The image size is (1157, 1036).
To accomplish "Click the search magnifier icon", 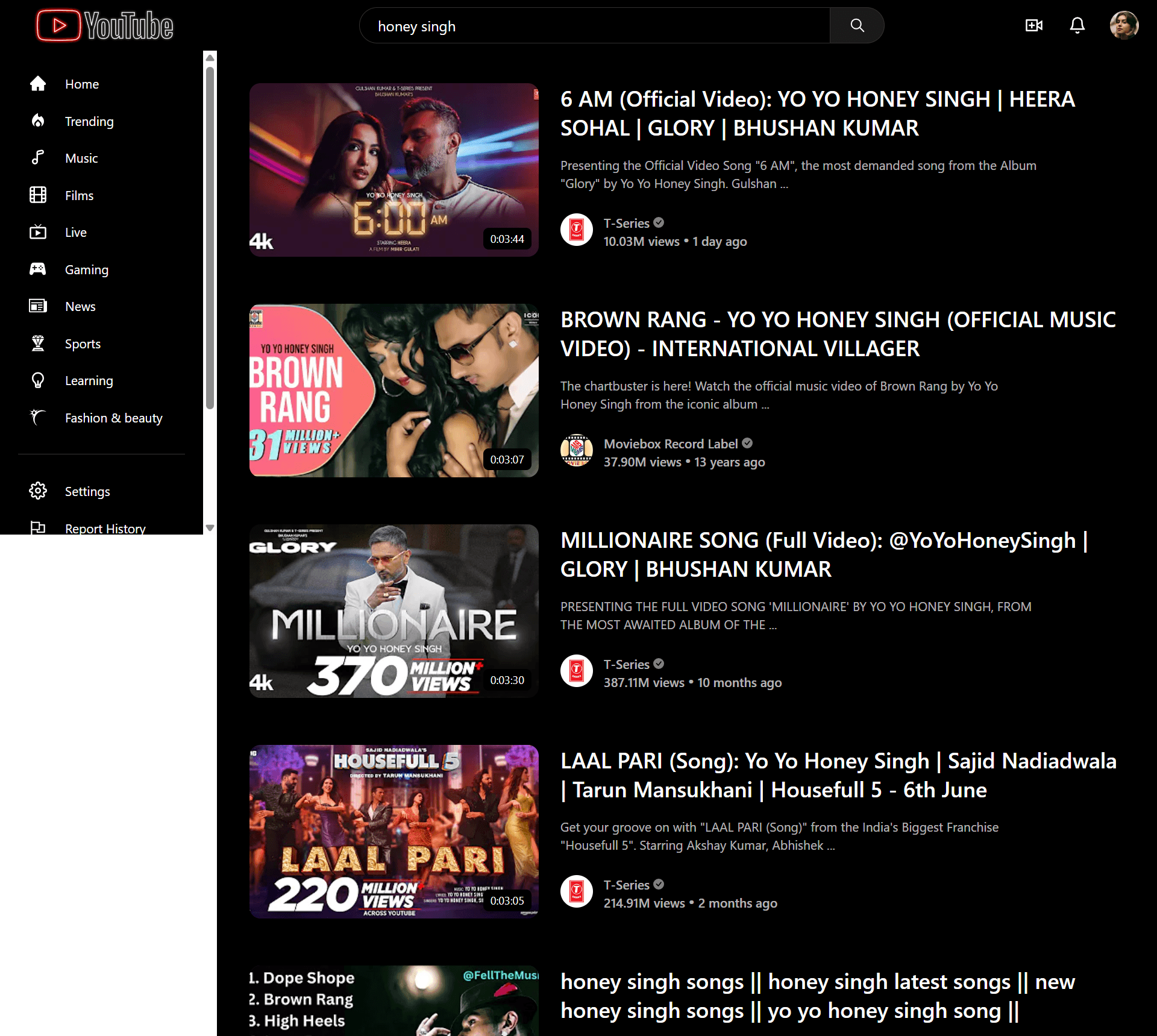I will [856, 25].
